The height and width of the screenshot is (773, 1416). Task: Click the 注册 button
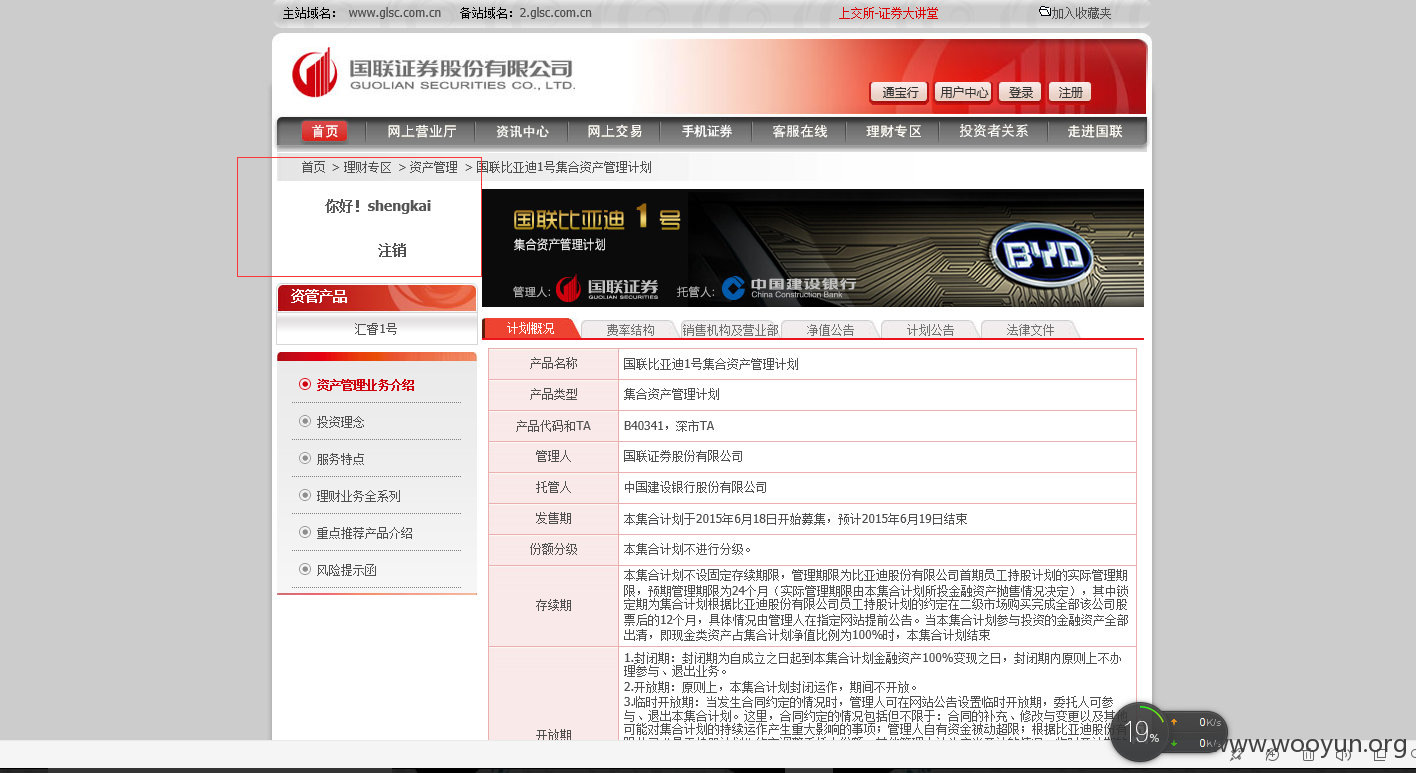tap(1070, 92)
